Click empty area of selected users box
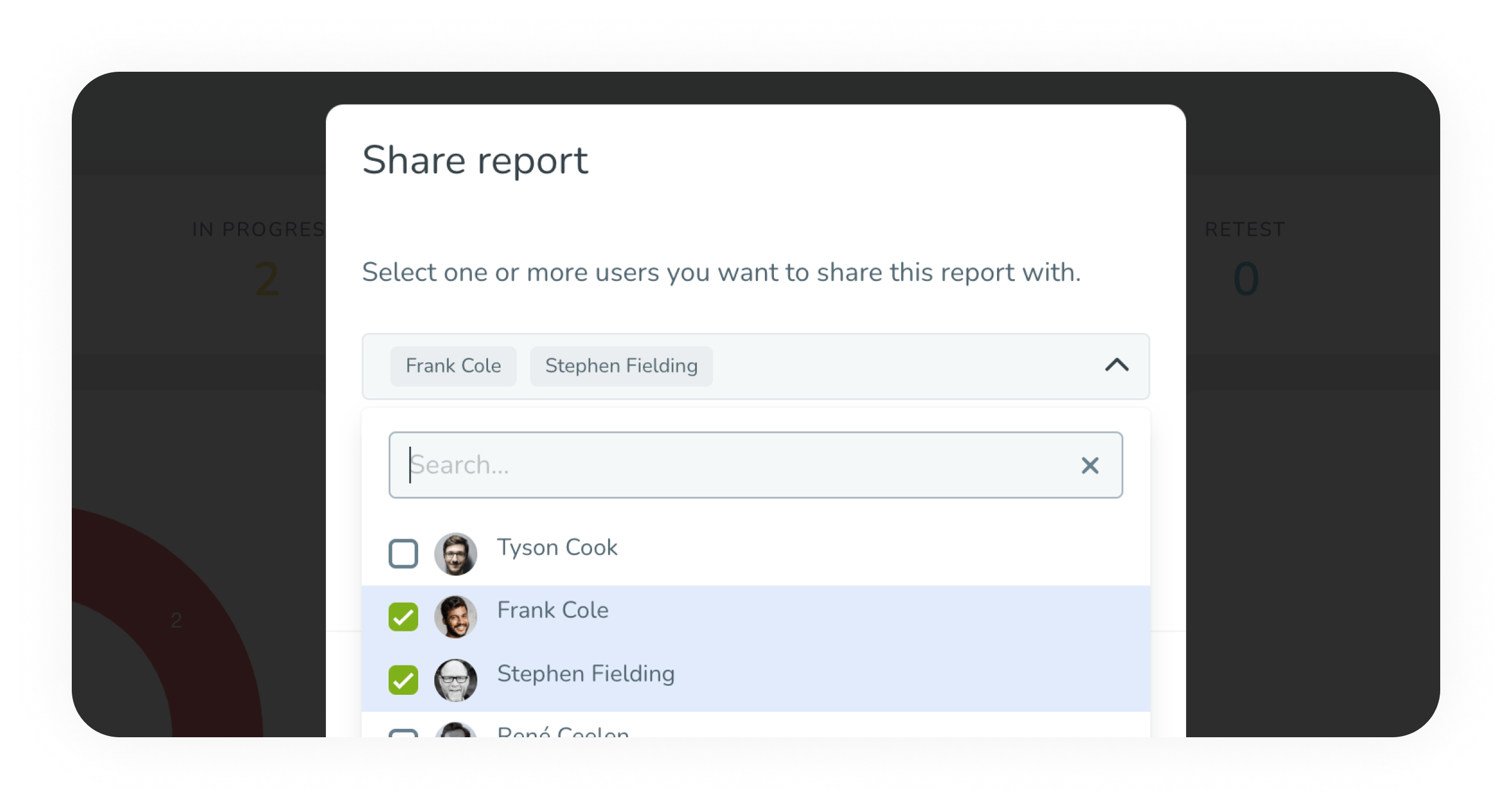The image size is (1512, 809). point(897,366)
